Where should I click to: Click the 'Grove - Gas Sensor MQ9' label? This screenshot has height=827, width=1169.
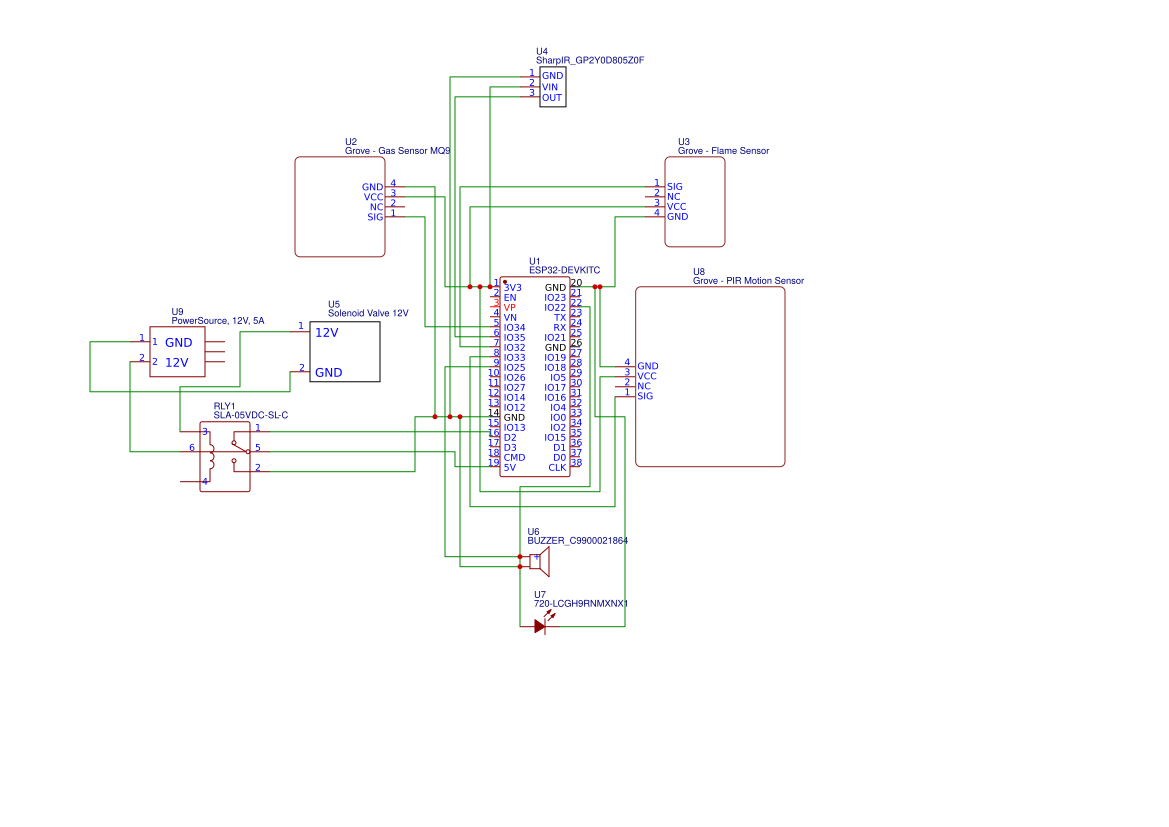pyautogui.click(x=397, y=151)
